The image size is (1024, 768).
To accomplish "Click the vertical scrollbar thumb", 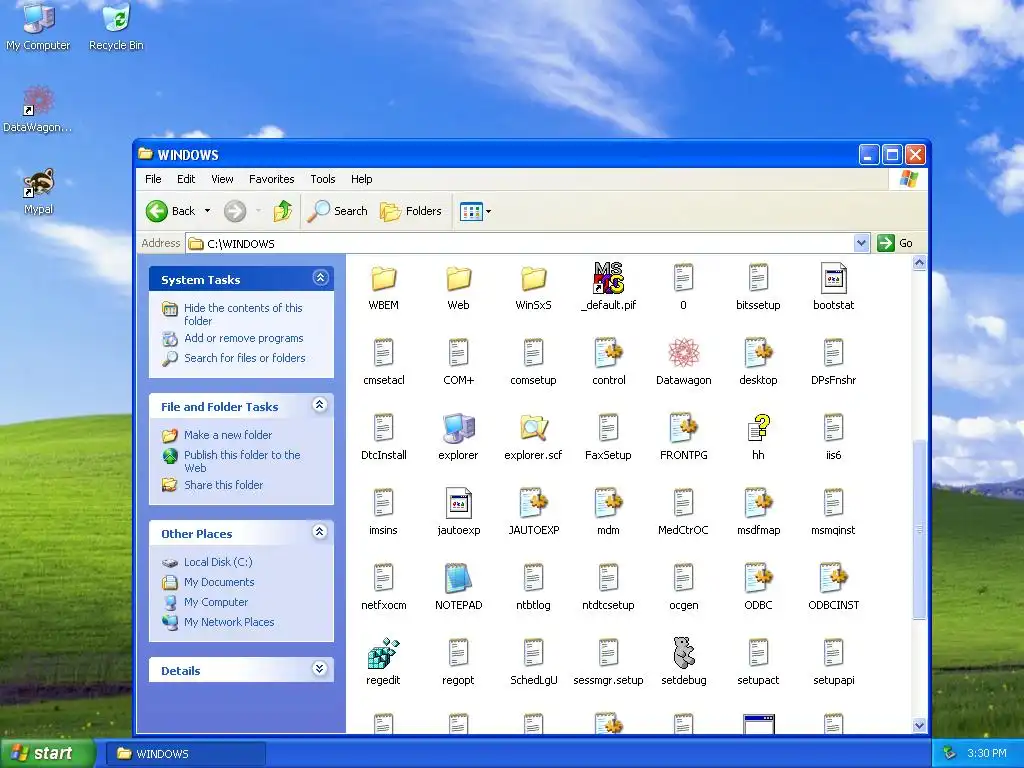I will point(920,529).
